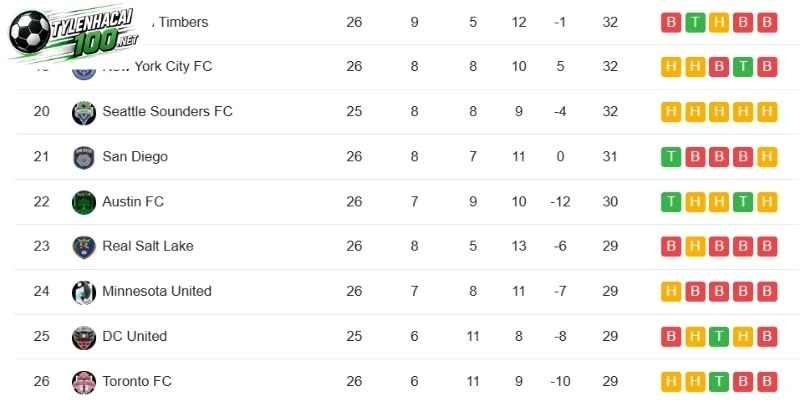Open the Minnesota United team link
The height and width of the screenshot is (400, 800).
tap(157, 291)
